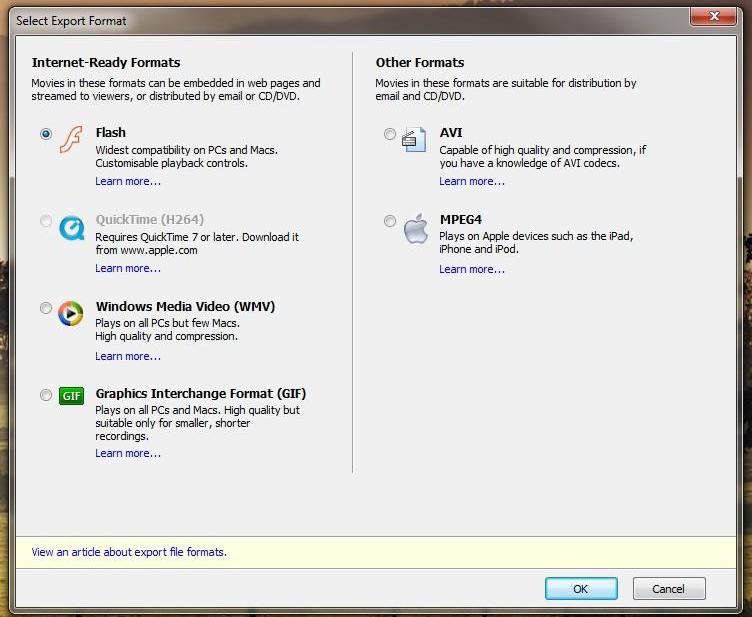Select the MPEG4 radio button
Image resolution: width=752 pixels, height=617 pixels.
[x=390, y=221]
